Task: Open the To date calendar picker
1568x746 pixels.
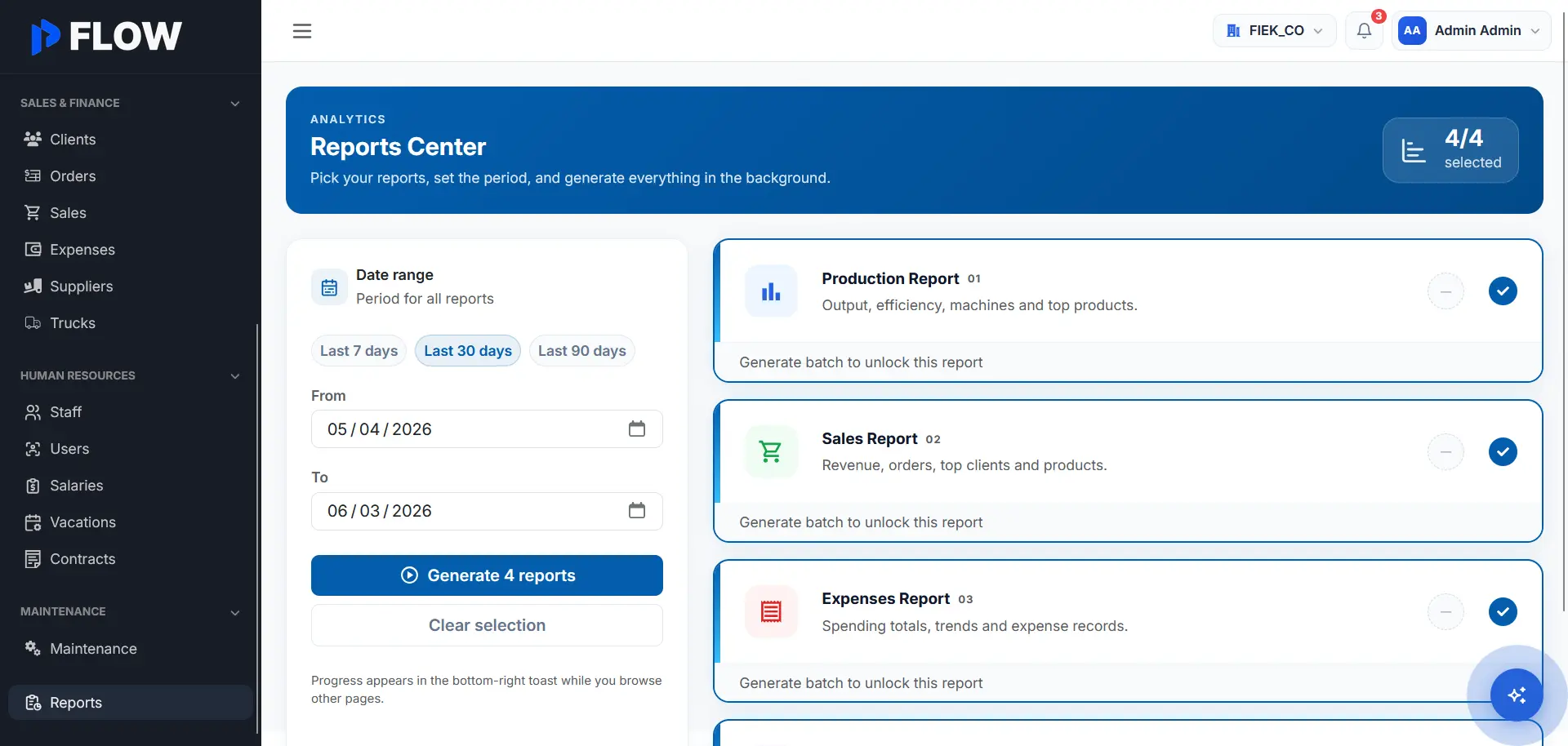Action: (637, 510)
